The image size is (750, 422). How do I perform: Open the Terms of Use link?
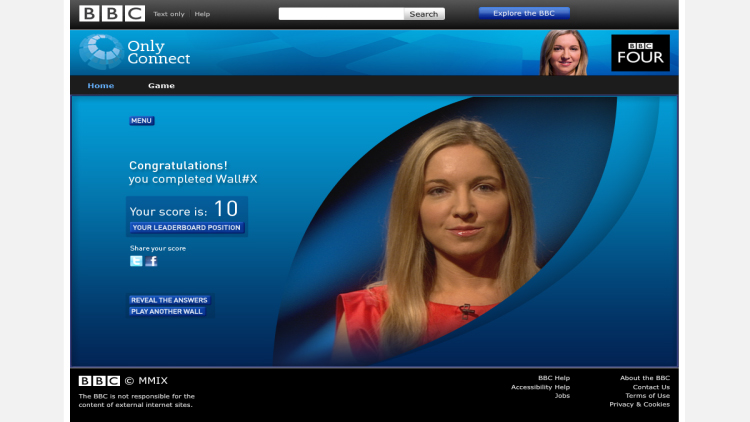click(x=648, y=396)
